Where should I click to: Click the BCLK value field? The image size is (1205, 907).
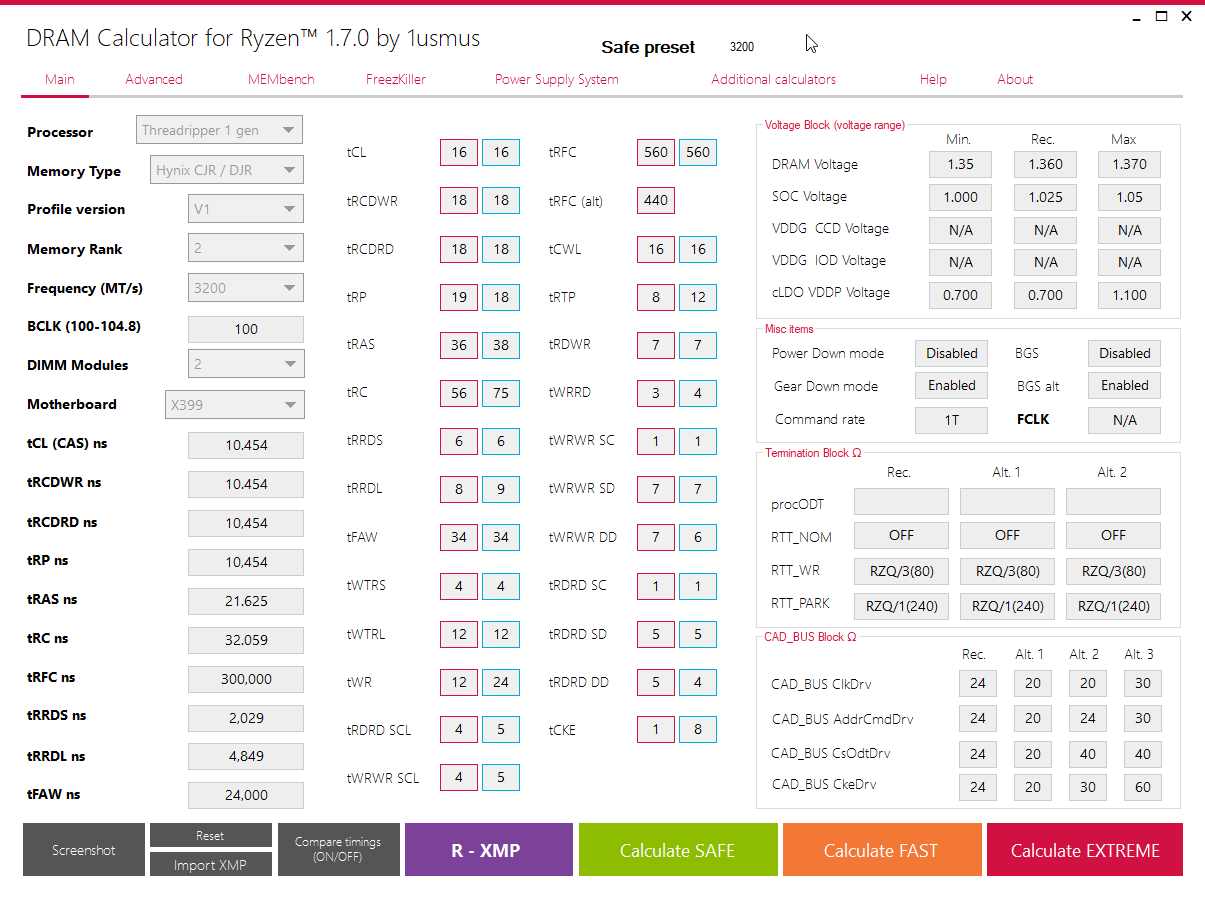[245, 329]
